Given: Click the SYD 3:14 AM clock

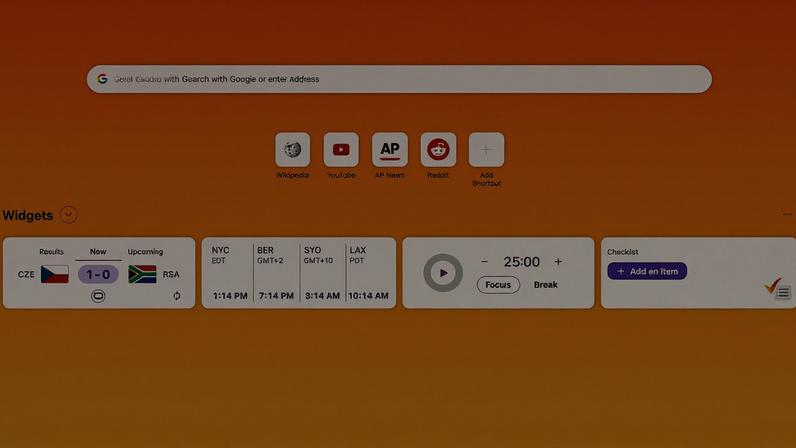Looking at the screenshot, I should (322, 273).
